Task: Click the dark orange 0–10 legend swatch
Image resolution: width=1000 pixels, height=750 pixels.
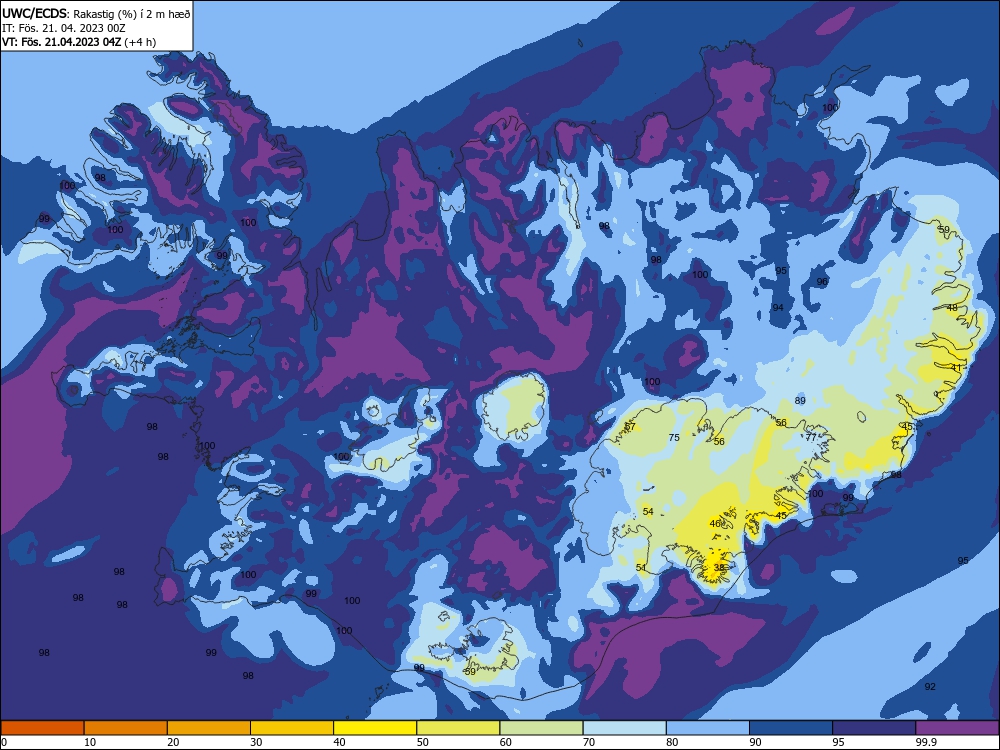Action: click(42, 728)
